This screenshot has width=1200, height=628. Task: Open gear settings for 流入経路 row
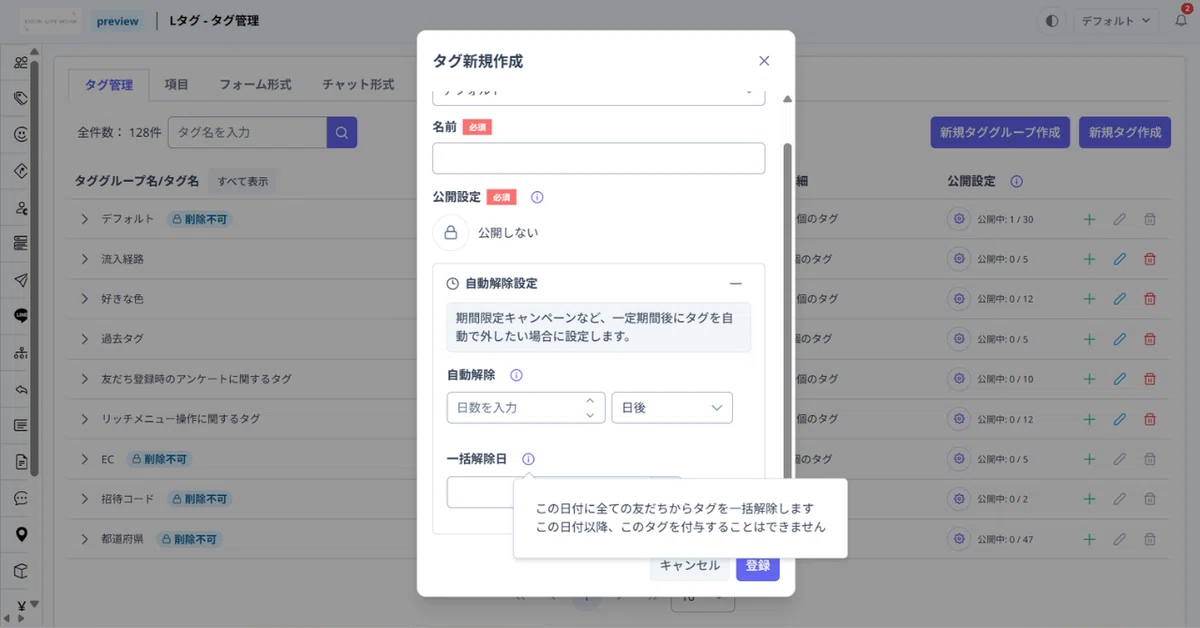(960, 259)
